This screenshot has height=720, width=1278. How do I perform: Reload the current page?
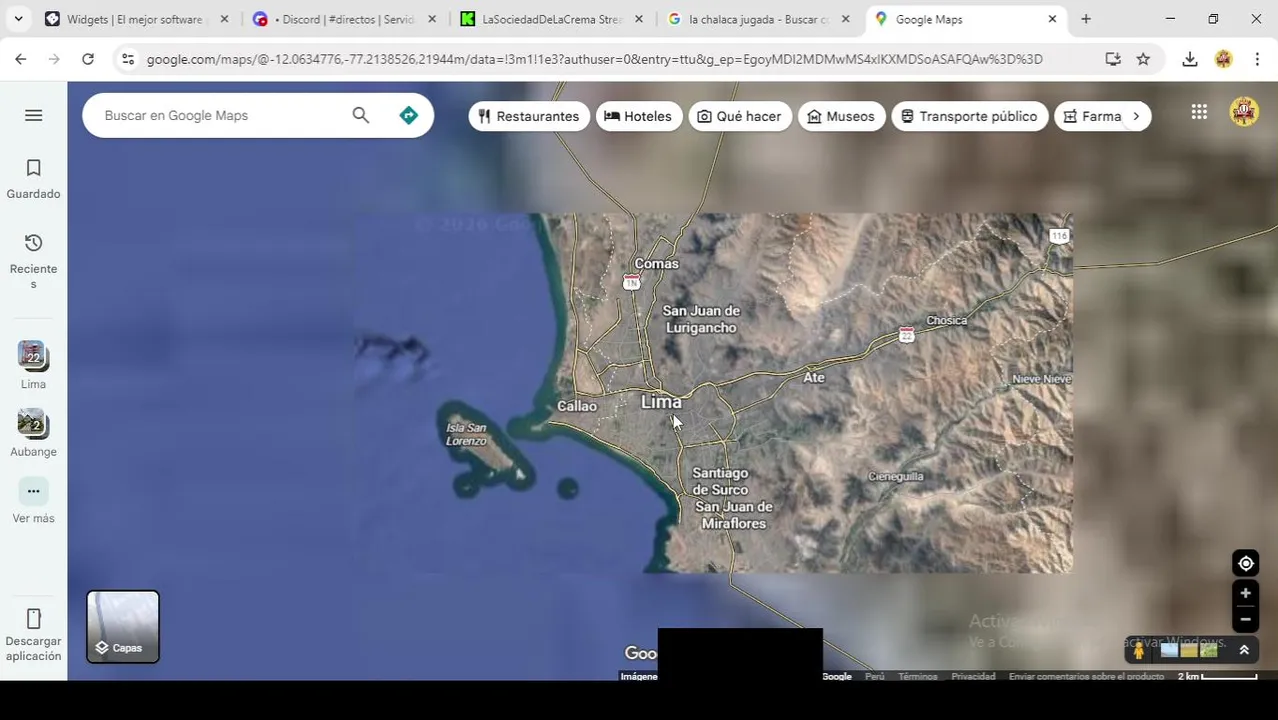point(88,59)
